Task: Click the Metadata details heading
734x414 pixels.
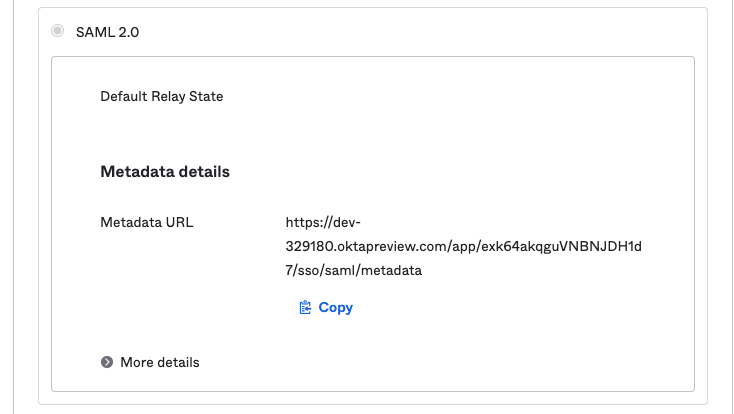Action: point(165,172)
